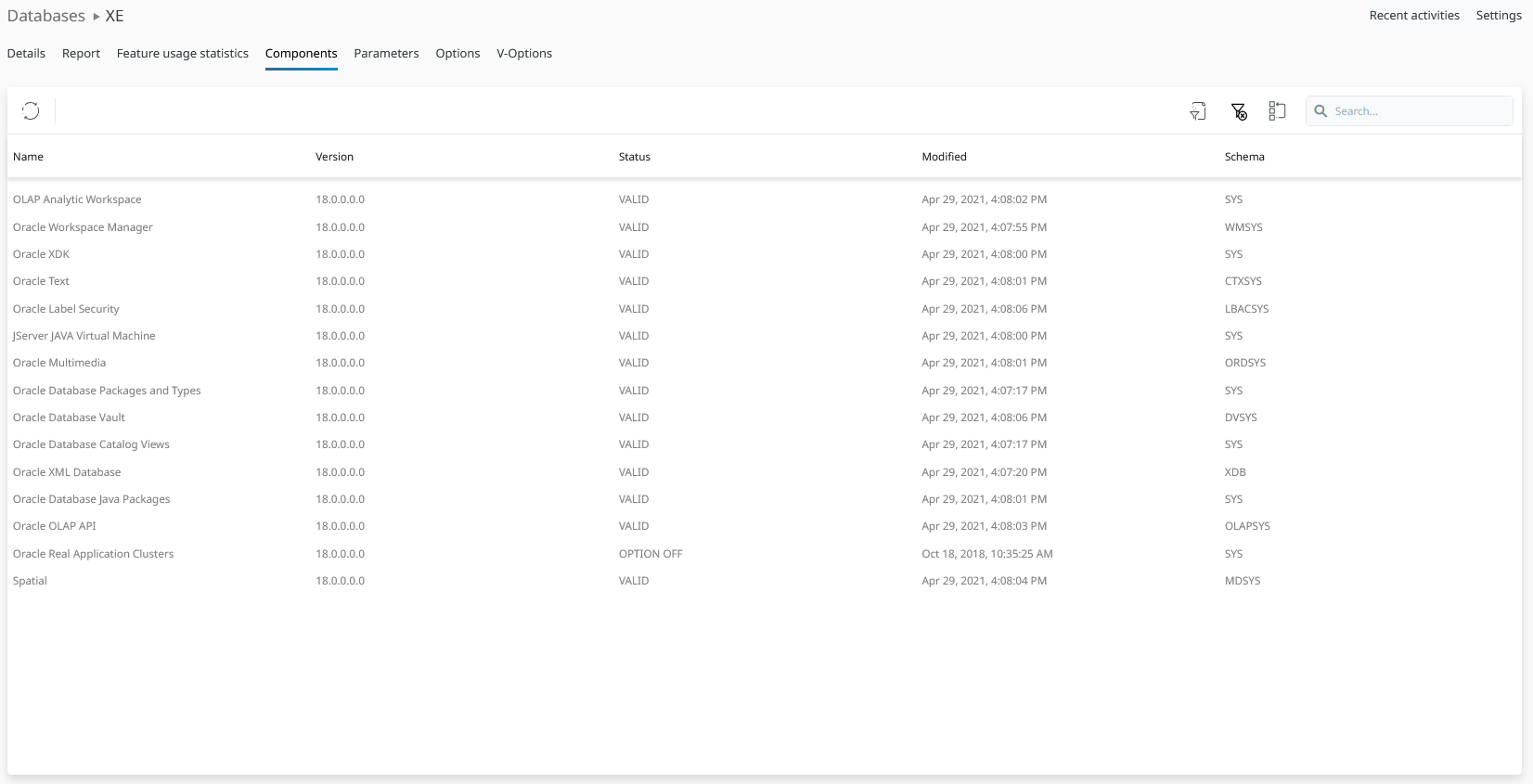Open Settings in the top right
Screen dimensions: 1533x784
tap(1499, 16)
